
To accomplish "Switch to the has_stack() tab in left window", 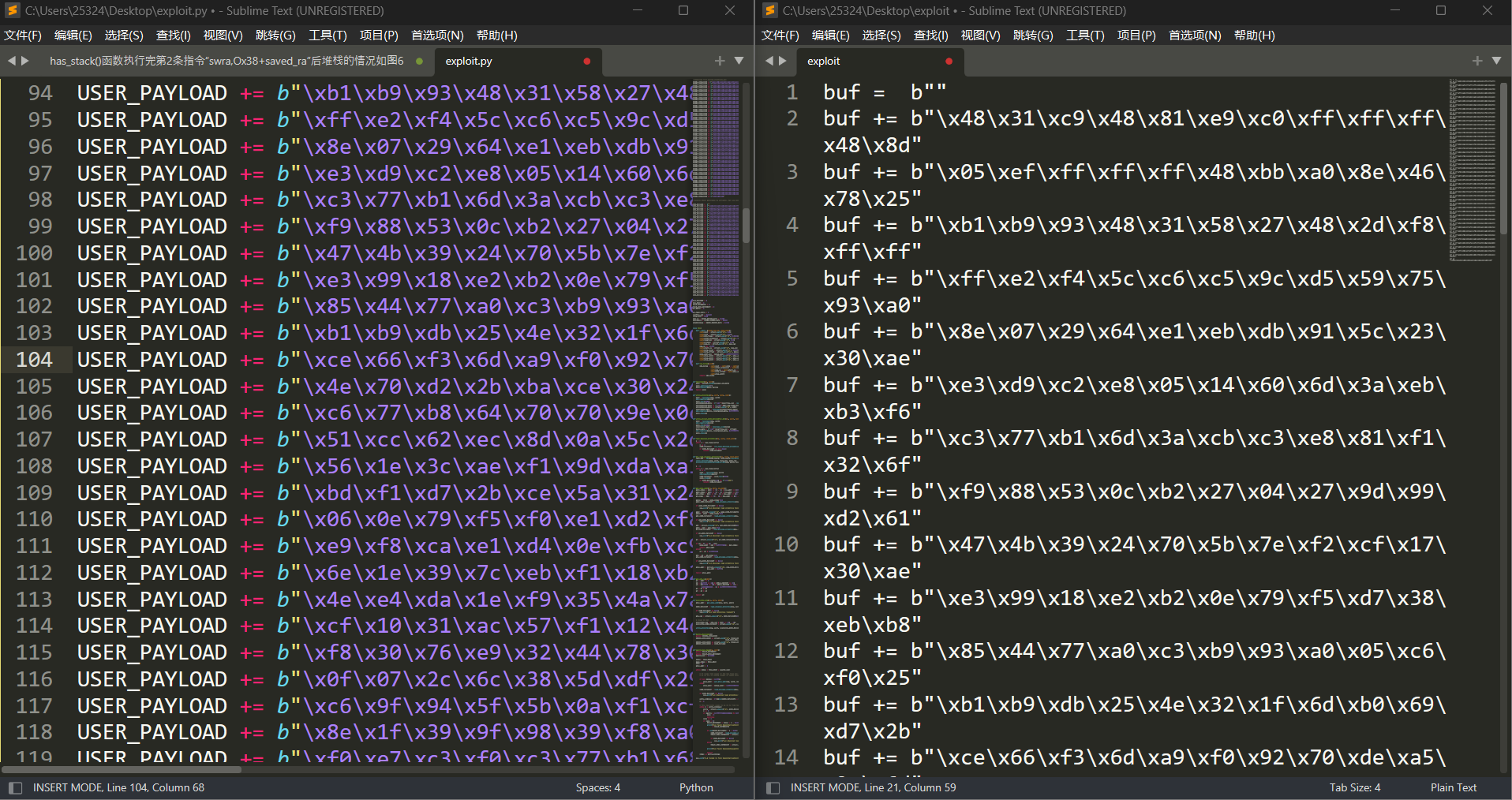I will click(226, 61).
